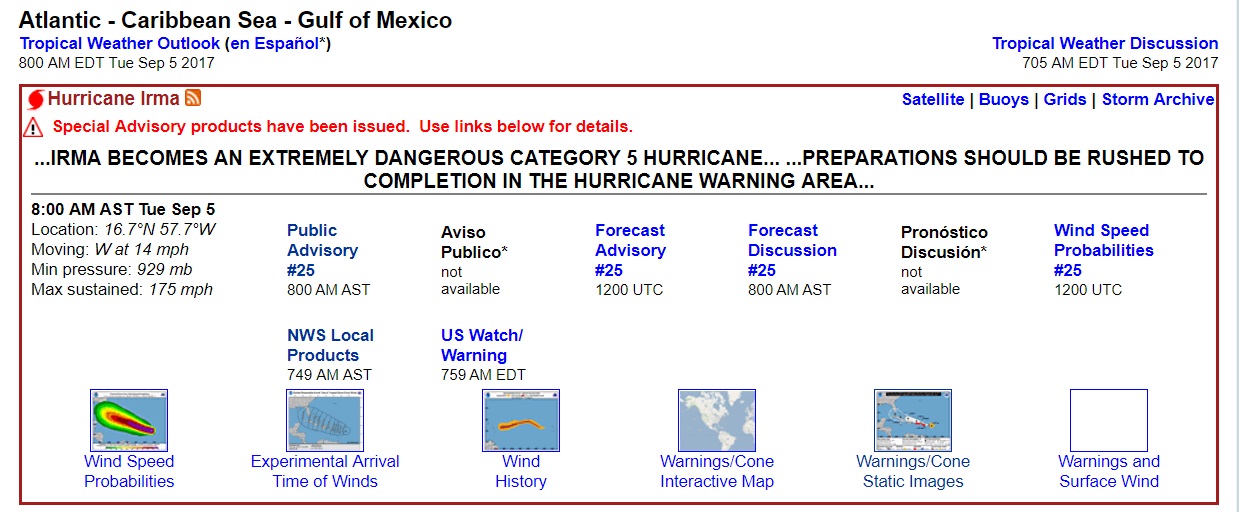Click Warnings/Cone Interactive Map caption link

(717, 471)
